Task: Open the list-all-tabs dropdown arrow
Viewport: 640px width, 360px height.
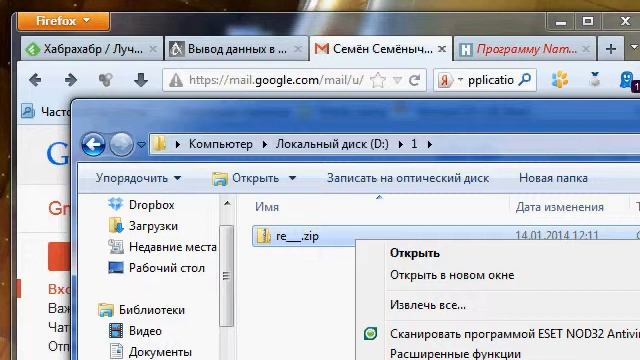Action: (633, 48)
